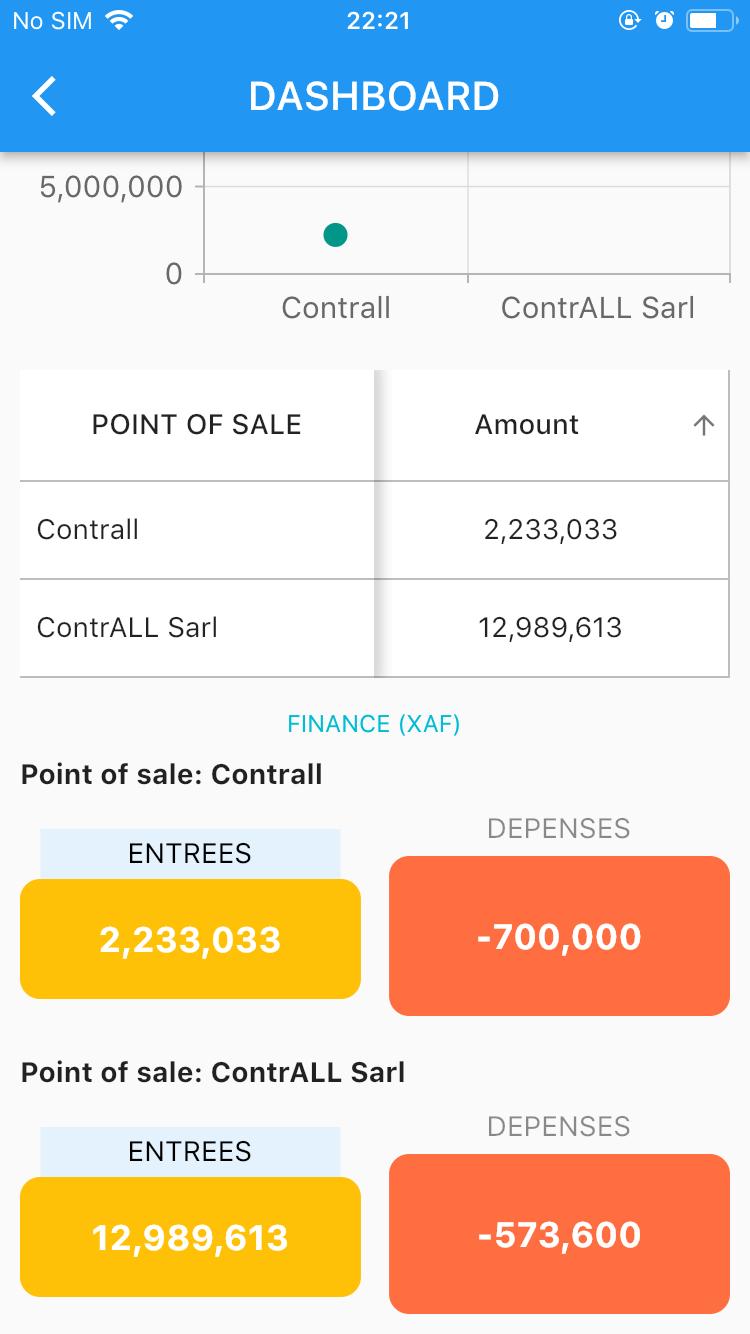Tap the alarm clock status icon
The image size is (750, 1334).
click(x=664, y=21)
